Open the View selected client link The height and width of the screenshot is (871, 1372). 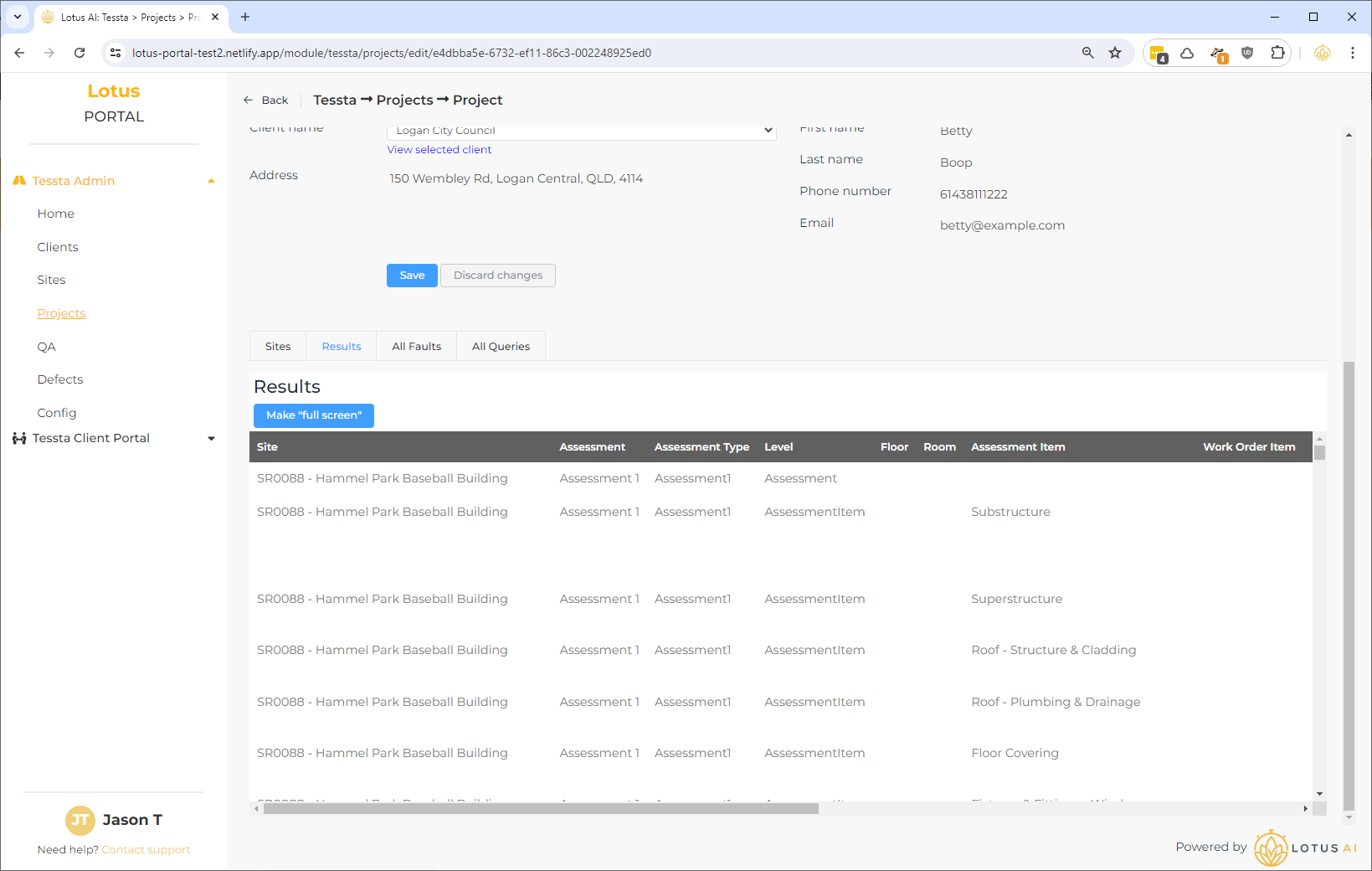(439, 150)
